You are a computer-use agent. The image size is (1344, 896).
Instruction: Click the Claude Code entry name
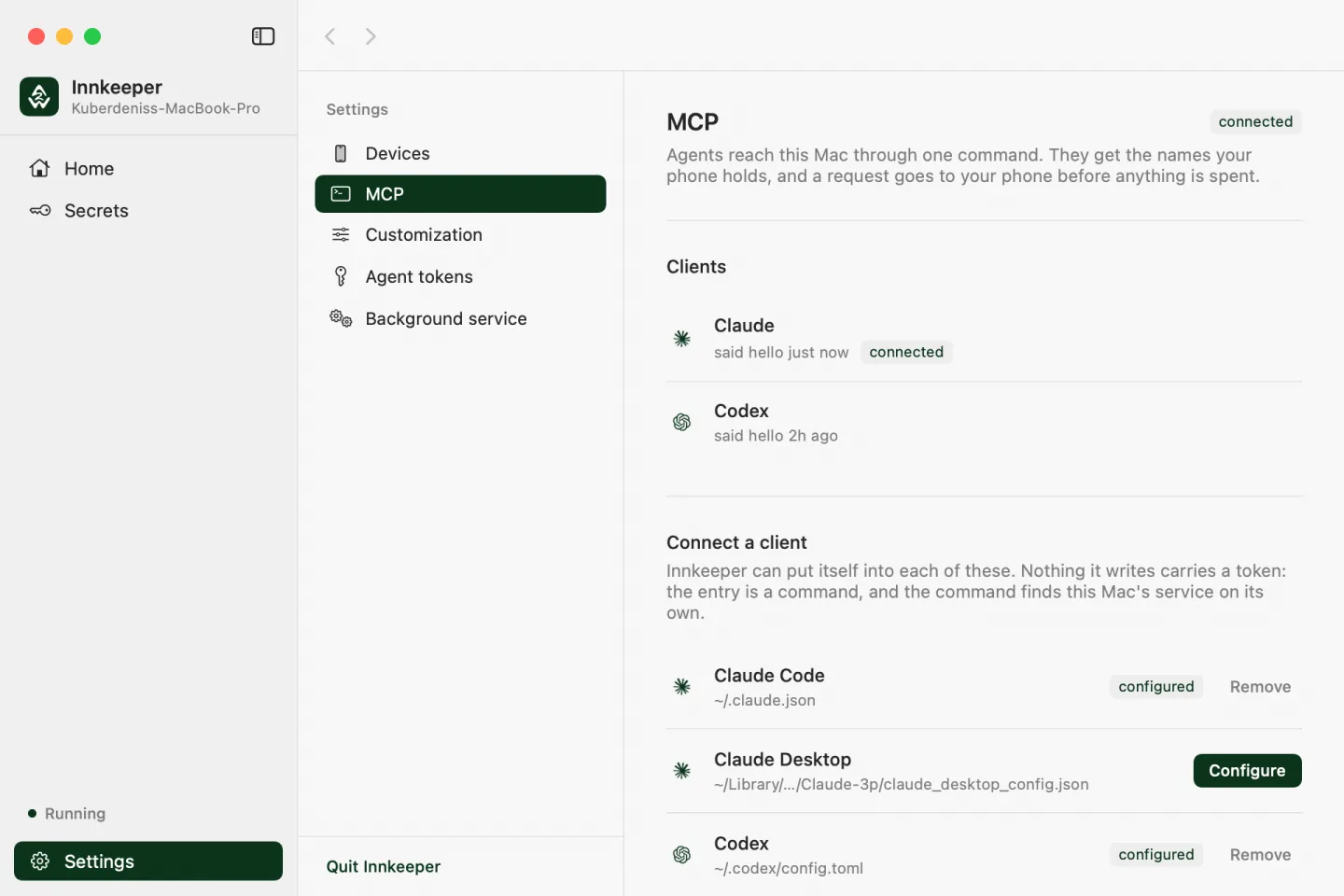click(x=769, y=676)
